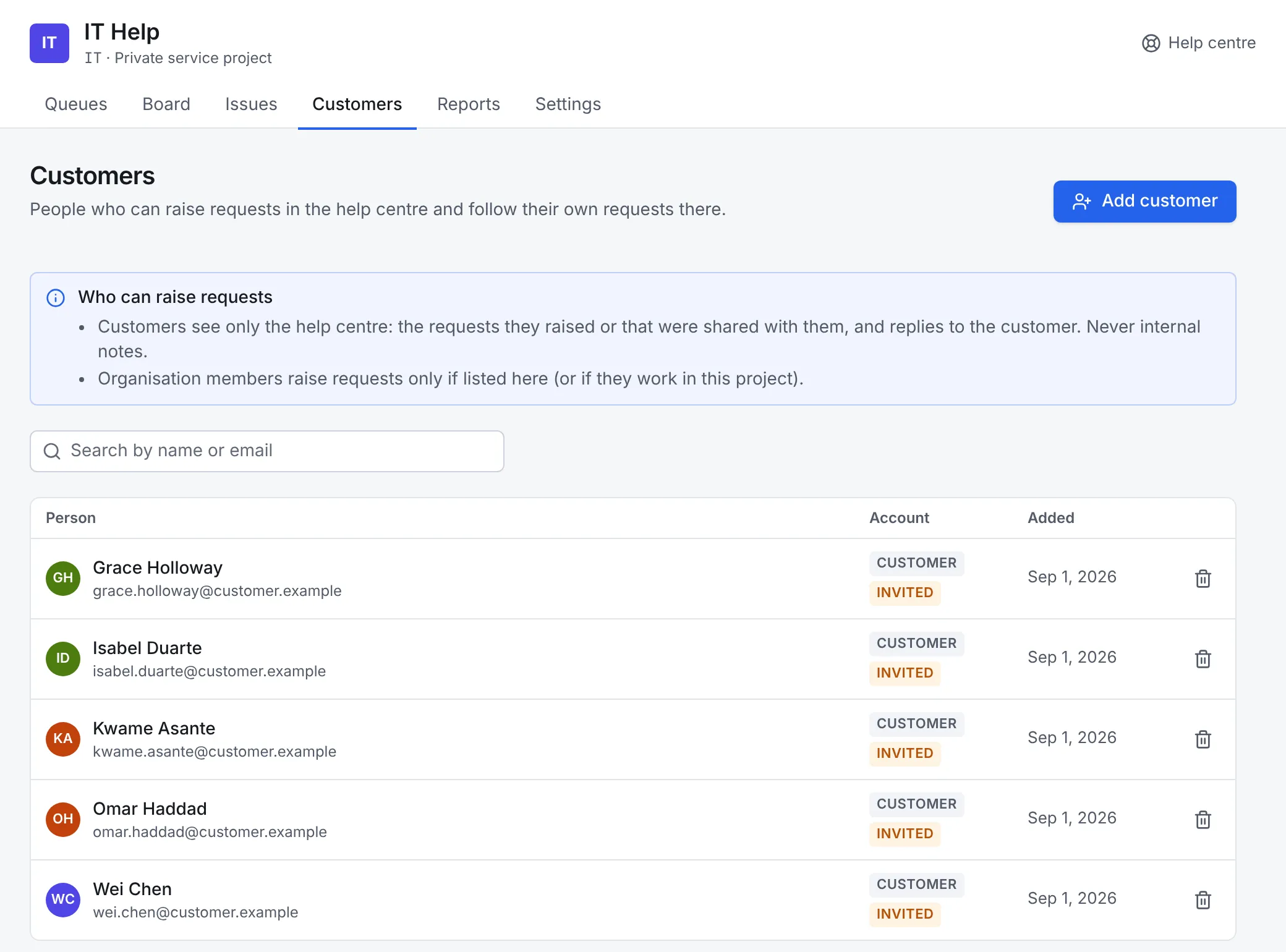Image resolution: width=1286 pixels, height=952 pixels.
Task: Click the info icon in notice box
Action: (x=56, y=298)
